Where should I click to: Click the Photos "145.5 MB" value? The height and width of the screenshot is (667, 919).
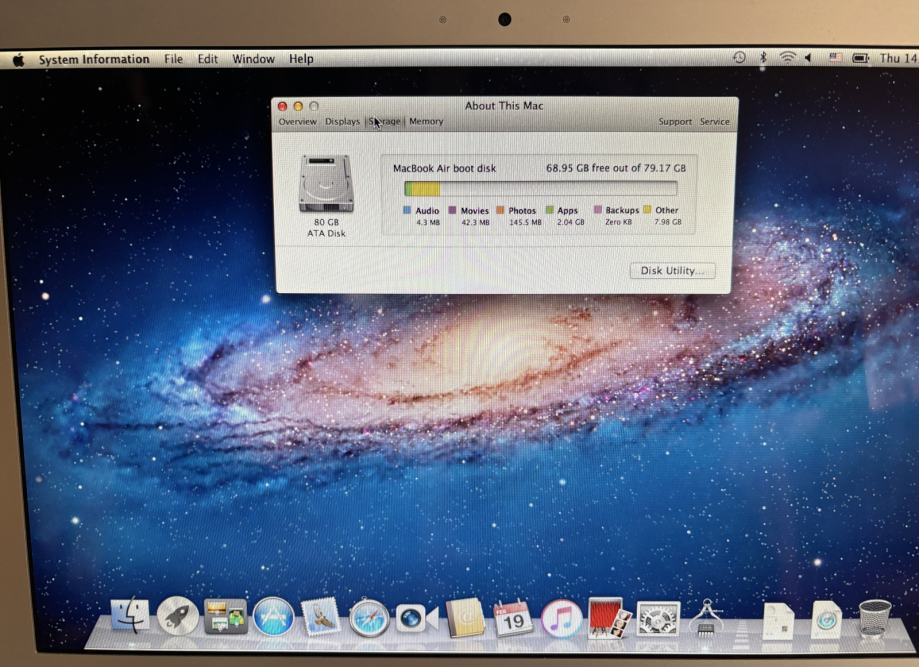(x=525, y=222)
